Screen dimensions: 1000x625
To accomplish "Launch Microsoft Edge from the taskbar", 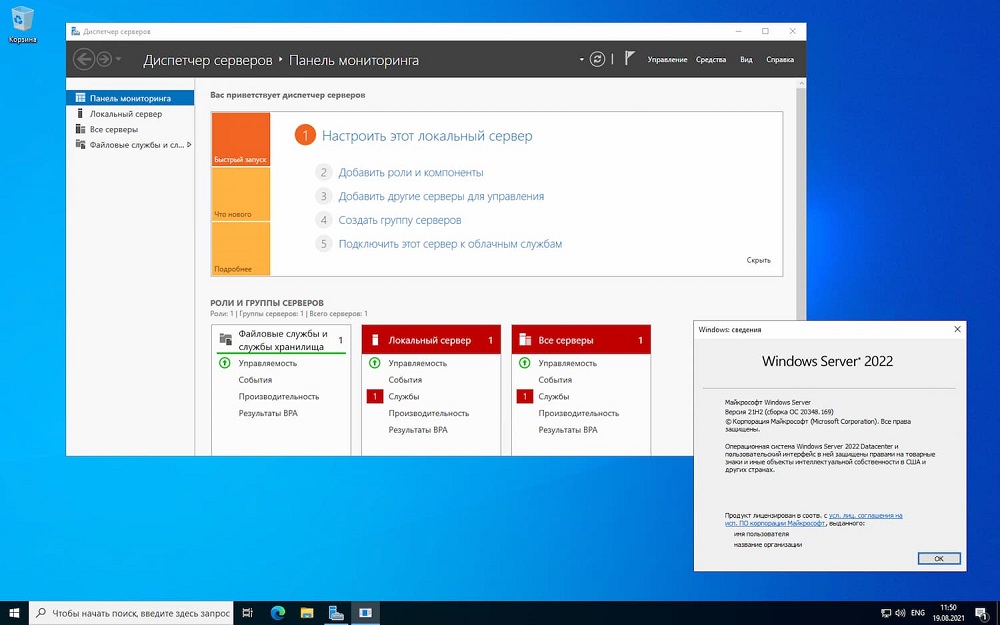I will (277, 613).
